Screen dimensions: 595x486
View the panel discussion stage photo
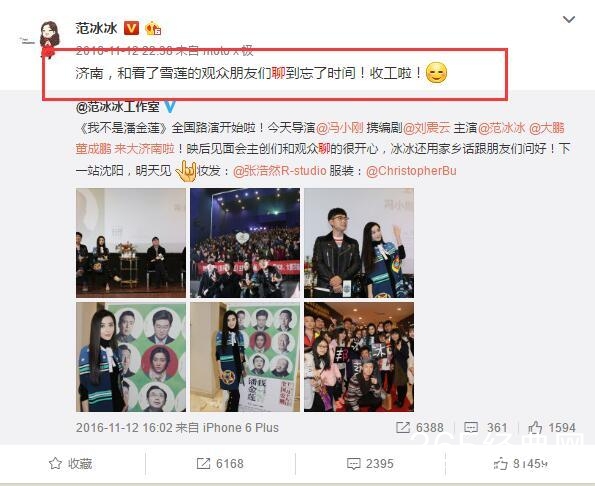point(131,243)
